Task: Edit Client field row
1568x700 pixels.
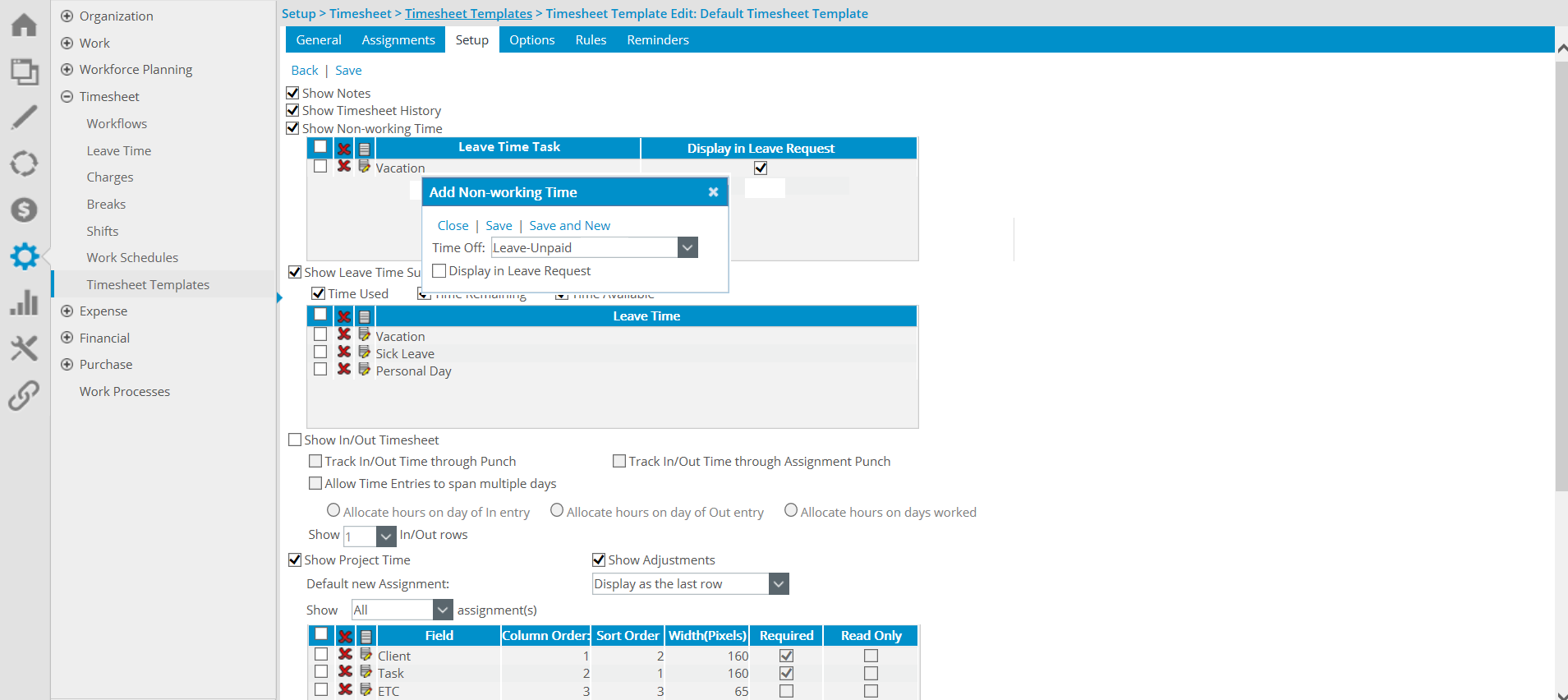Action: tap(366, 654)
